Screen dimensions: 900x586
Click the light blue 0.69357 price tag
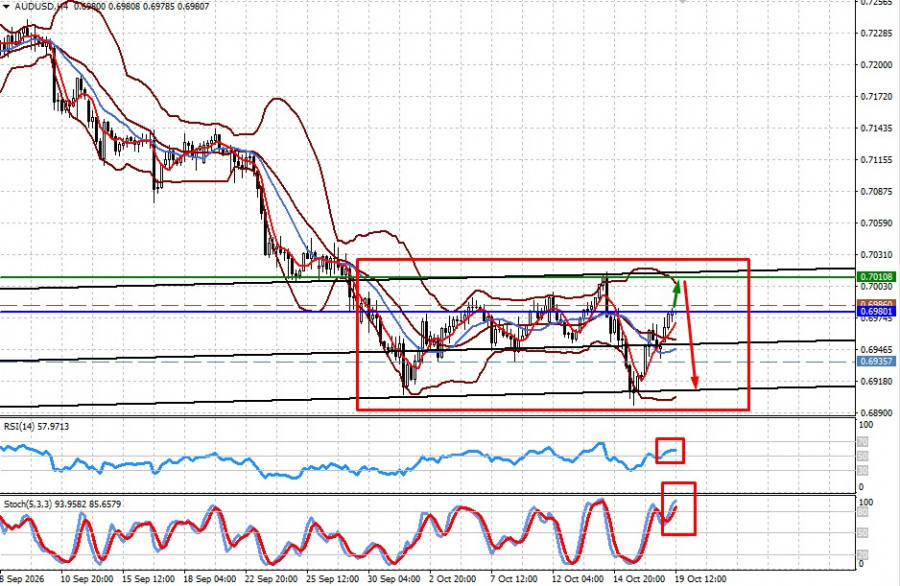(876, 361)
